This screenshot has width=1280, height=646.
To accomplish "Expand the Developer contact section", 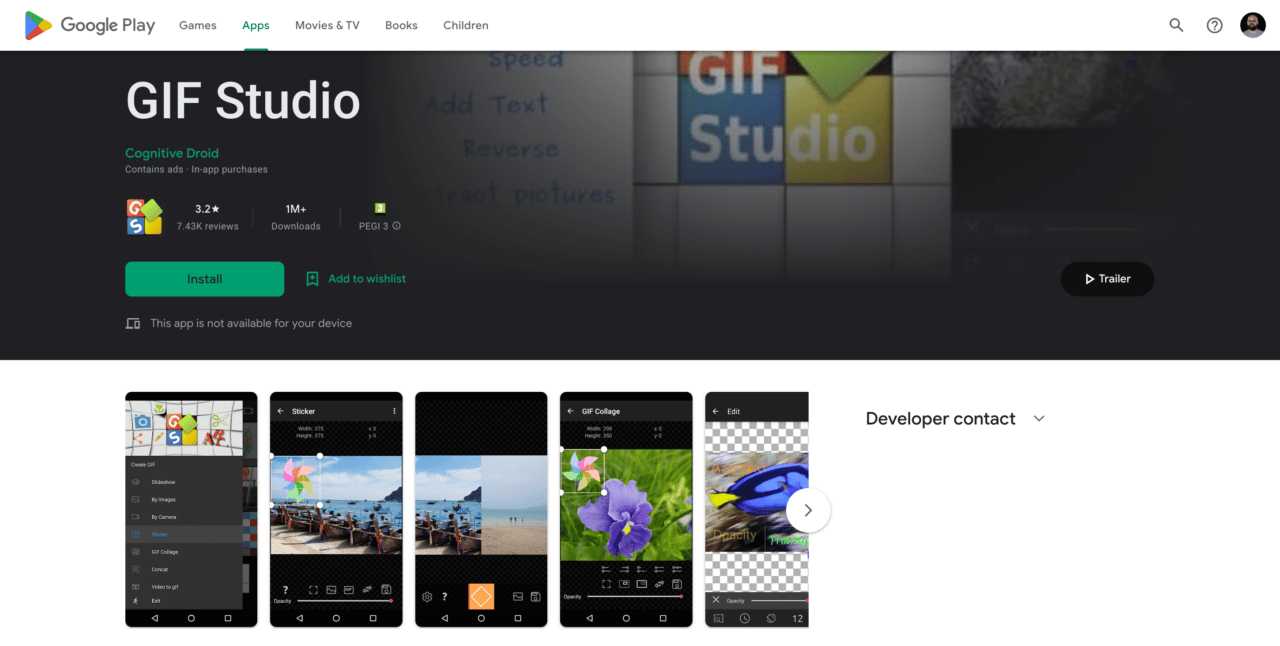I will [x=1038, y=418].
